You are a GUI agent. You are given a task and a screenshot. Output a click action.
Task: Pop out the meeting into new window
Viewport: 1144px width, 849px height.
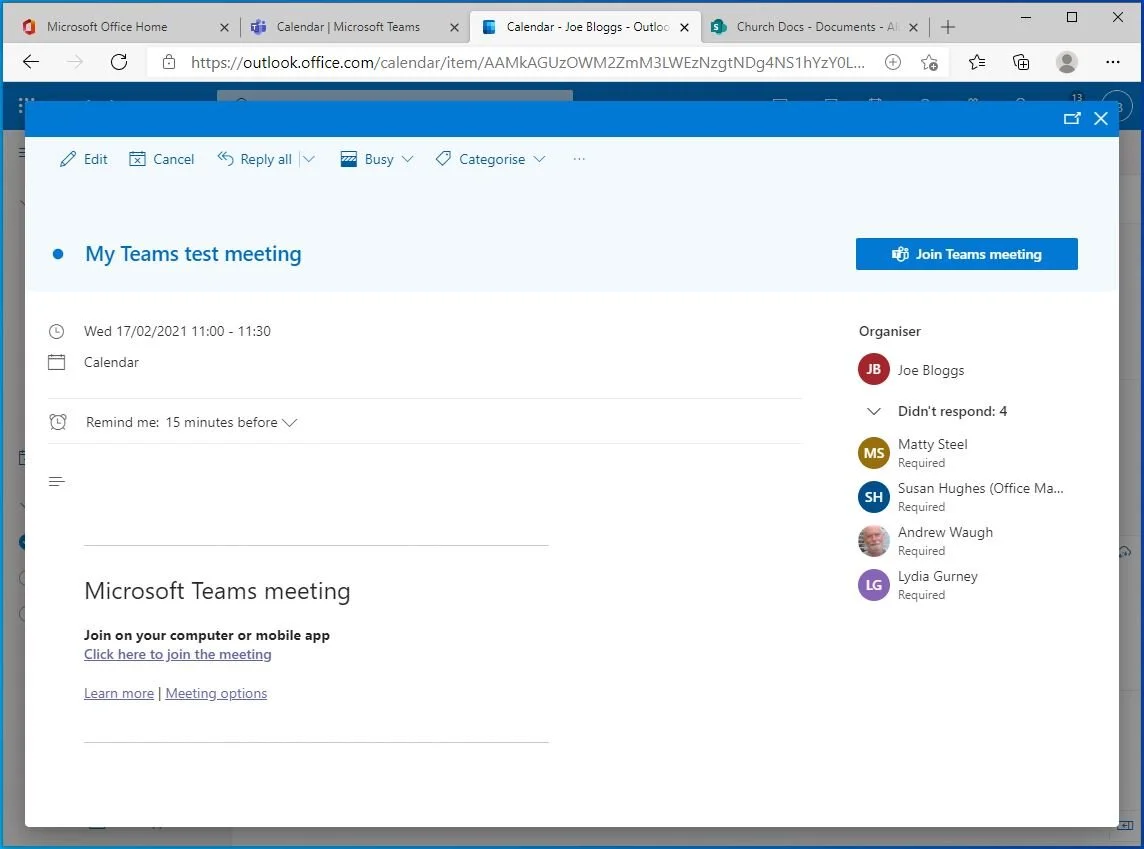1072,118
